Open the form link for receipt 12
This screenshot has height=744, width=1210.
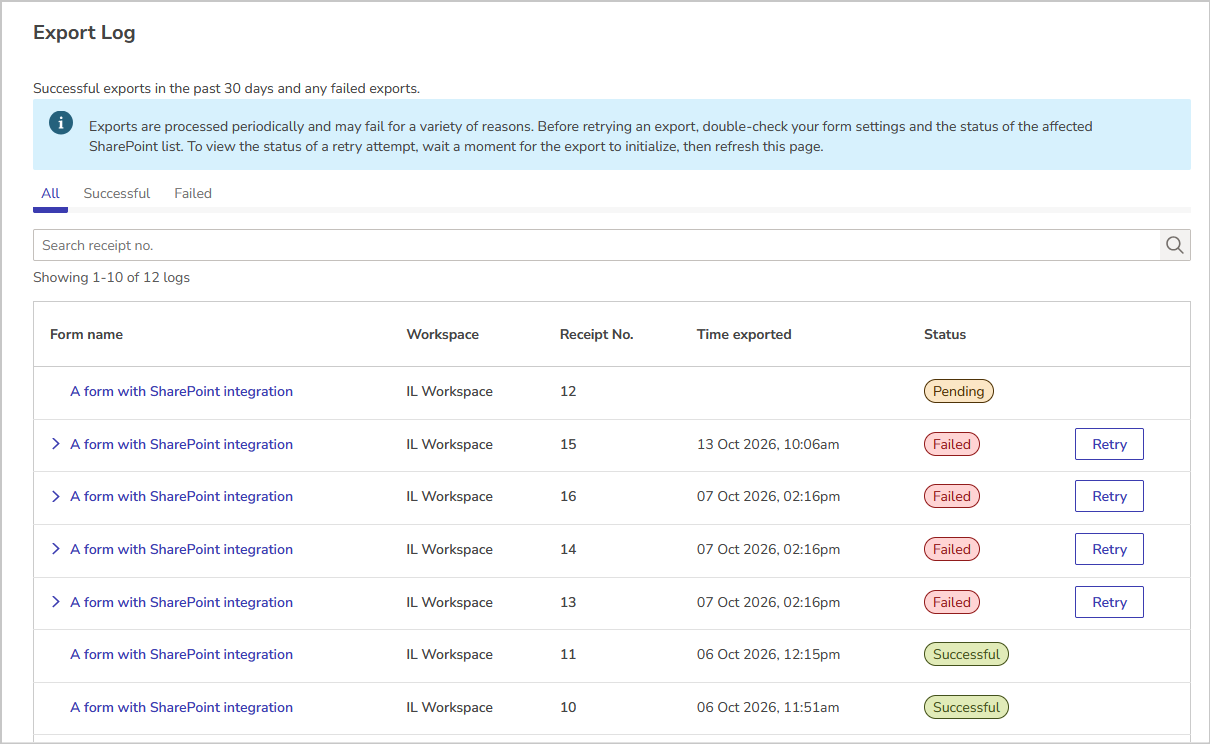181,391
